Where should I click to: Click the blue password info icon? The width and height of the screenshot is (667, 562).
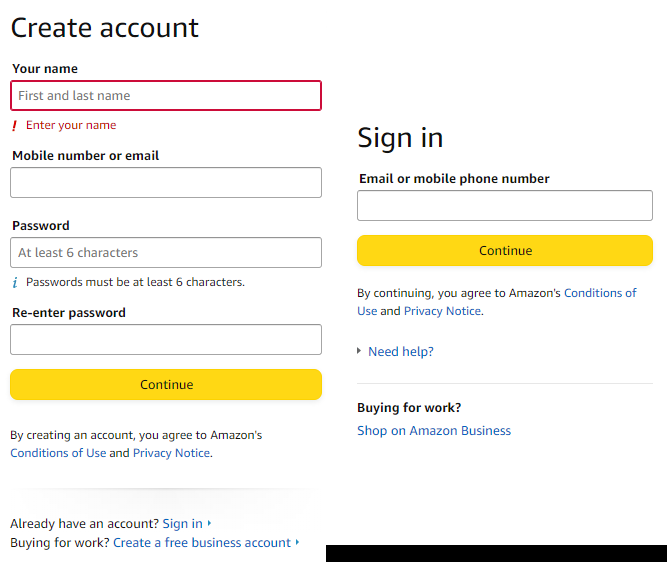click(x=15, y=283)
